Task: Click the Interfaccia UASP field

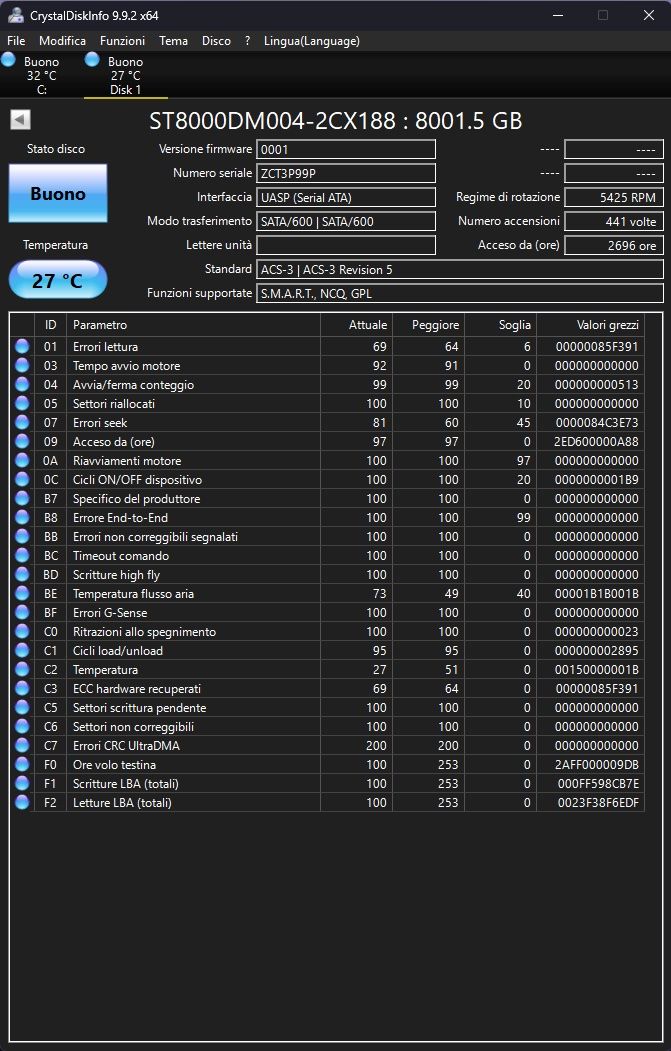Action: 346,198
